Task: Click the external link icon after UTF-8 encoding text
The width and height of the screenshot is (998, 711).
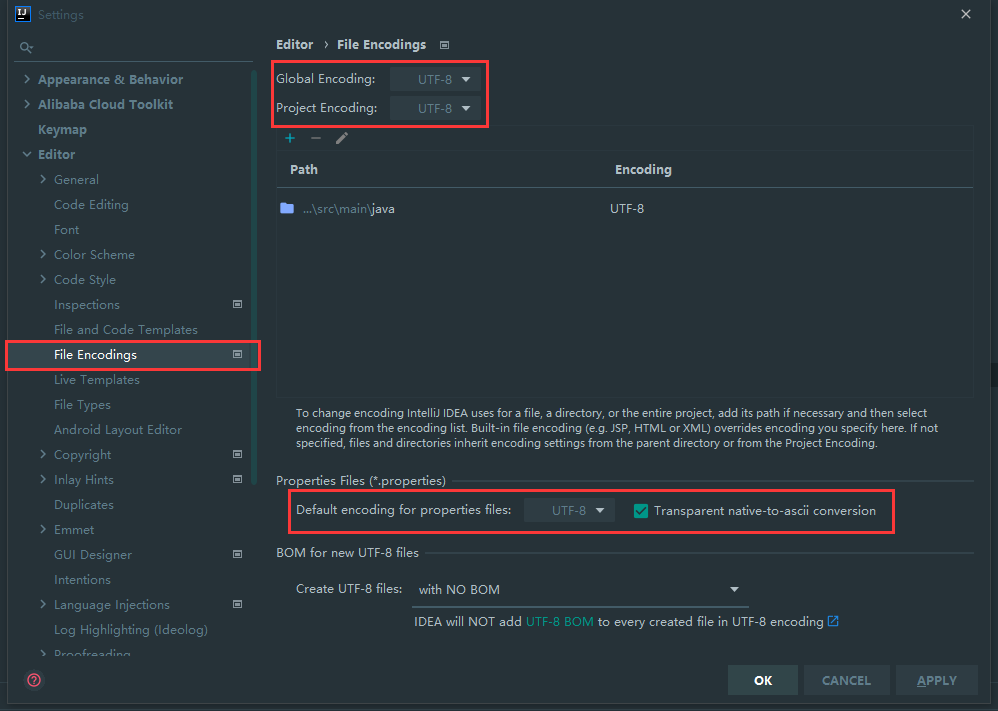Action: (x=833, y=621)
